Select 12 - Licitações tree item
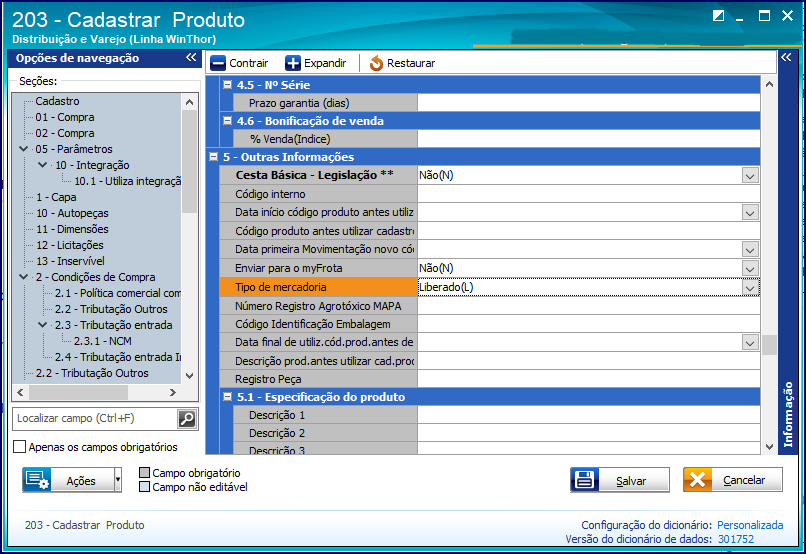This screenshot has height=554, width=806. [x=69, y=245]
